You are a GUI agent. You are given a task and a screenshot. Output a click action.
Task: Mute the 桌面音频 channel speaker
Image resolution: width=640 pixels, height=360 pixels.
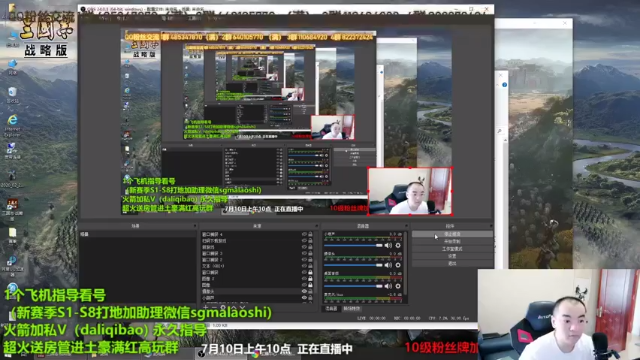coord(388,286)
